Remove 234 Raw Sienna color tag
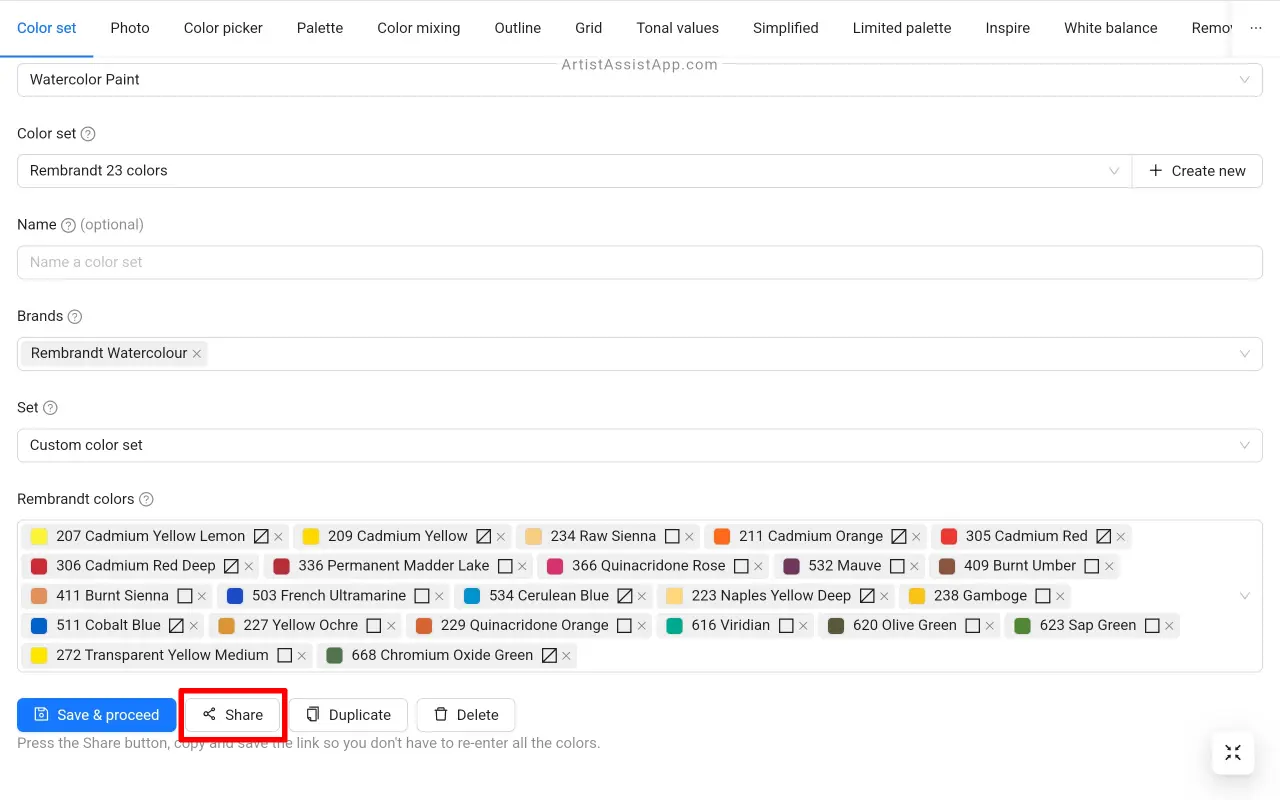The width and height of the screenshot is (1280, 800). tap(689, 537)
